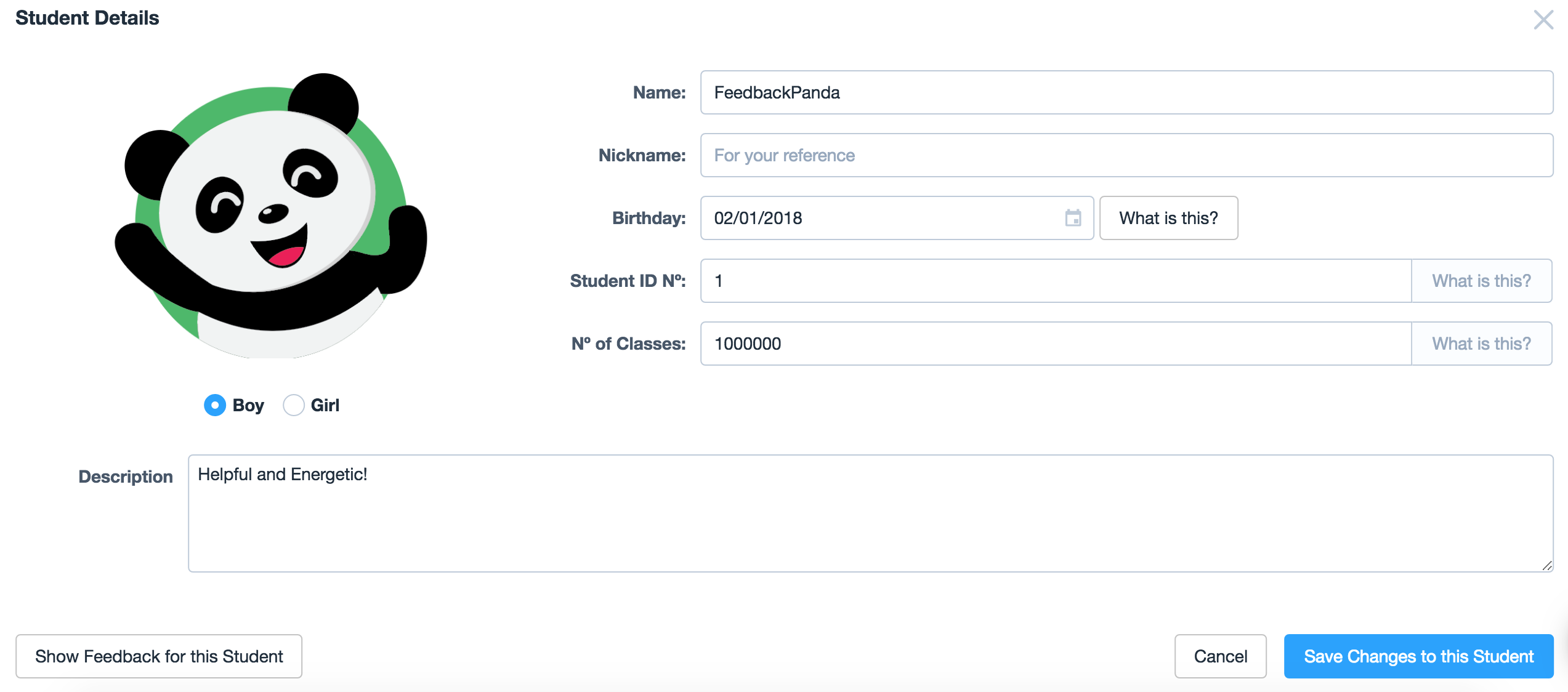The height and width of the screenshot is (692, 1568).
Task: Select the Girl radio button
Action: pyautogui.click(x=294, y=405)
